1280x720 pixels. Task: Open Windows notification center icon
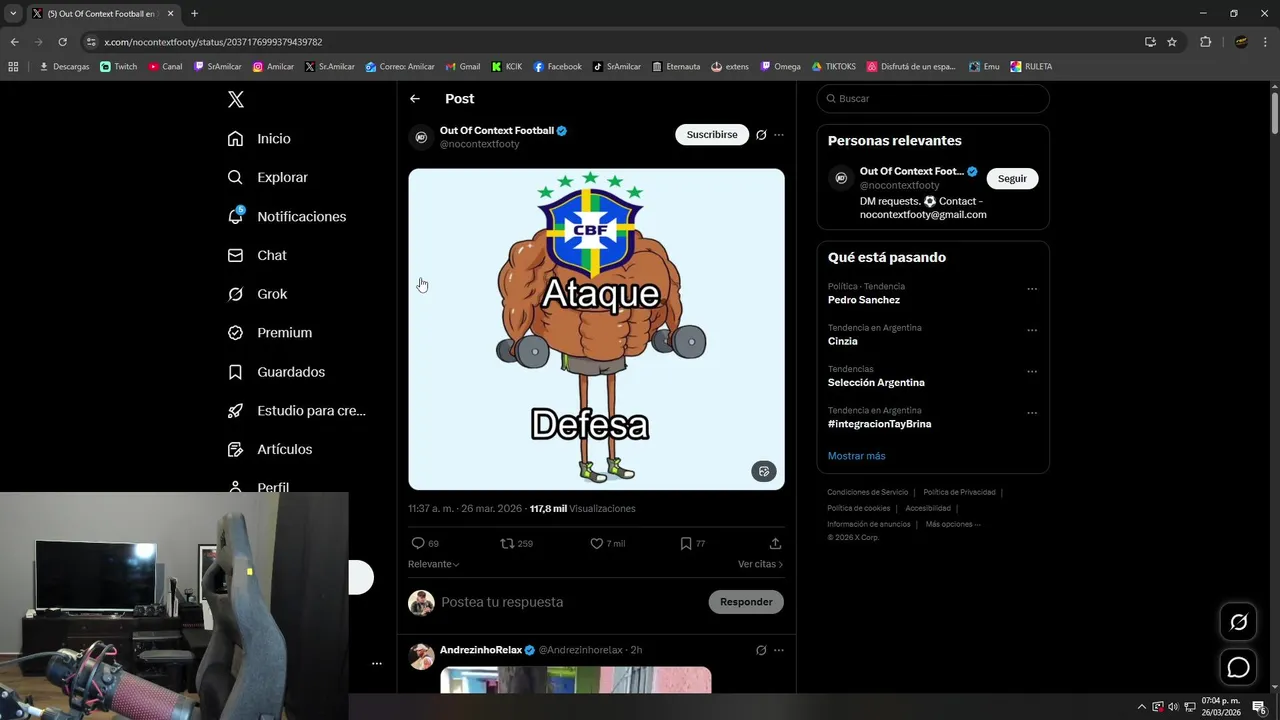[x=1259, y=707]
